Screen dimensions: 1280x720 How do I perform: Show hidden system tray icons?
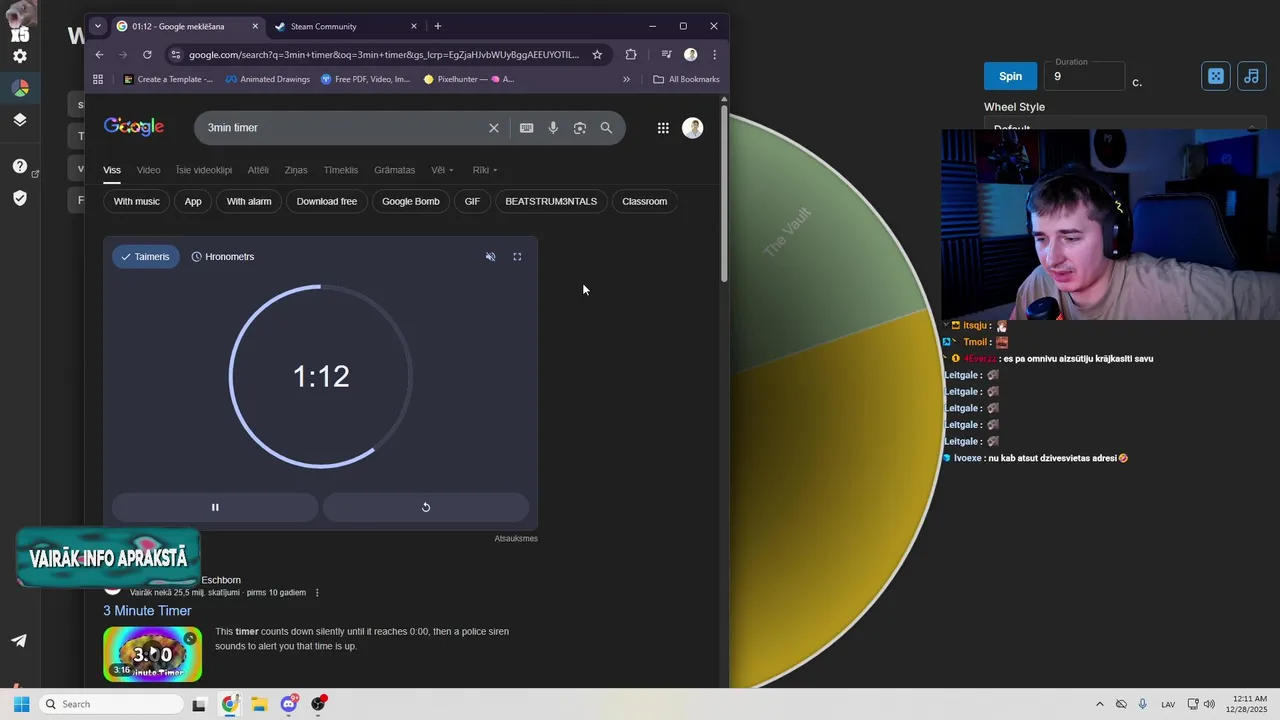pos(1100,704)
